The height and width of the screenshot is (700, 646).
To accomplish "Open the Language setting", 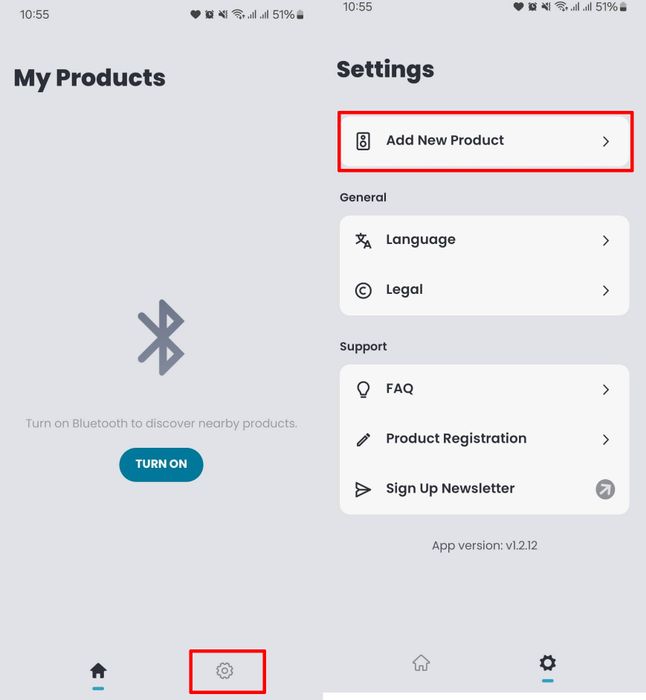I will point(485,240).
